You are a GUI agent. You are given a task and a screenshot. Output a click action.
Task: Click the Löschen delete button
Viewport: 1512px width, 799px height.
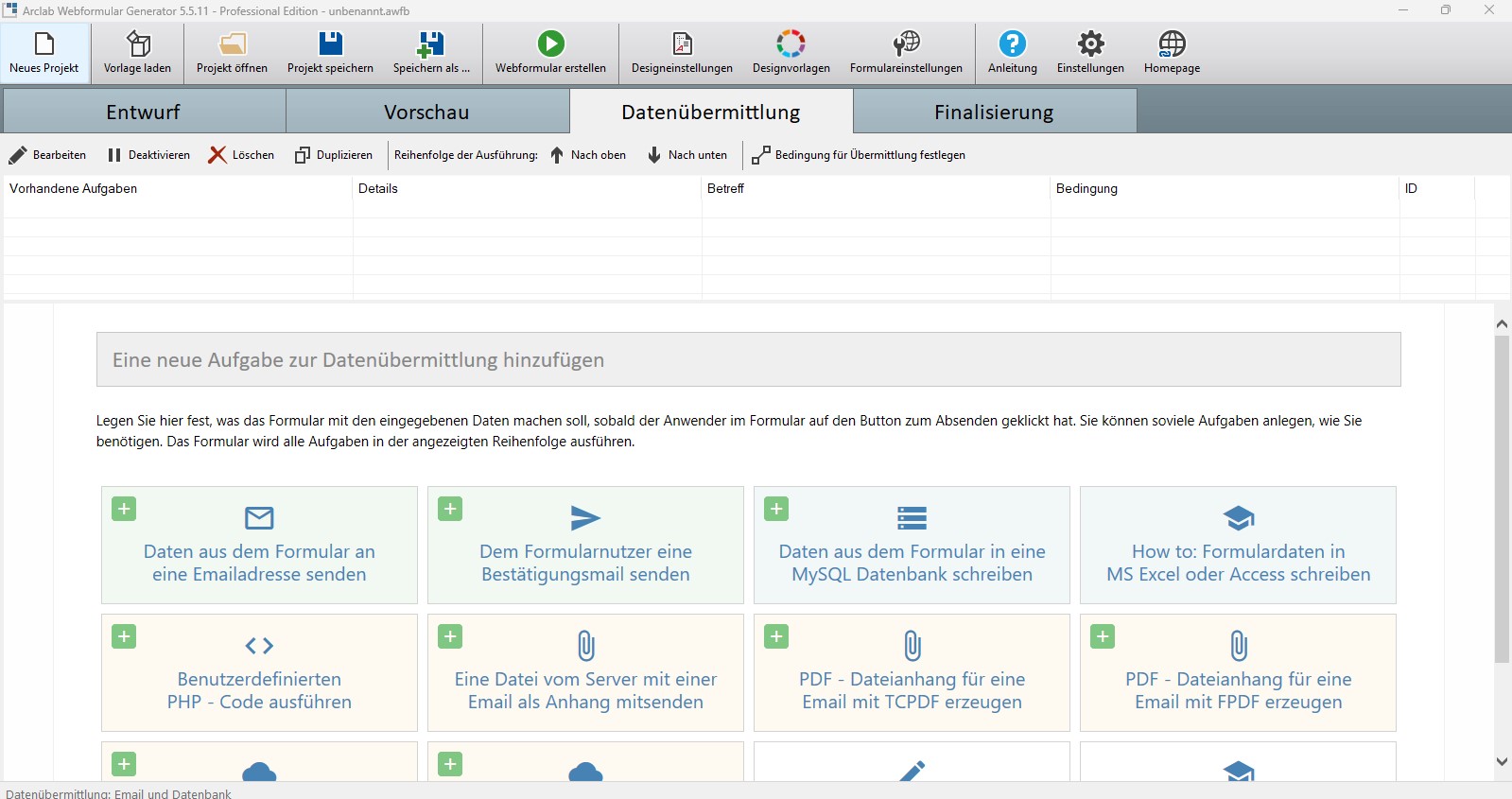(x=242, y=155)
